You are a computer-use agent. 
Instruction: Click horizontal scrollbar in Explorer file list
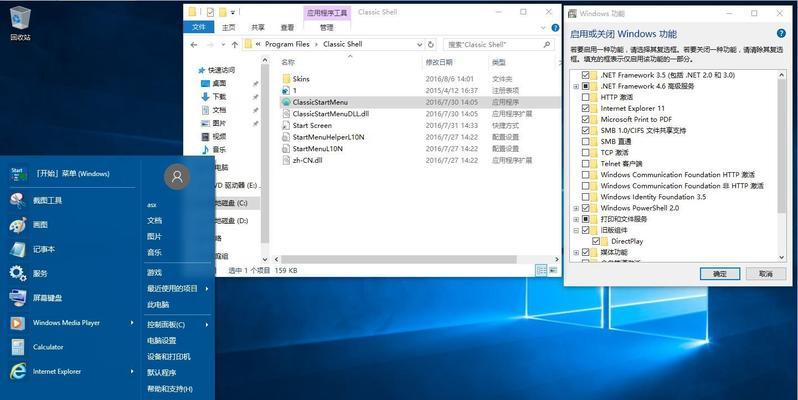[399, 259]
